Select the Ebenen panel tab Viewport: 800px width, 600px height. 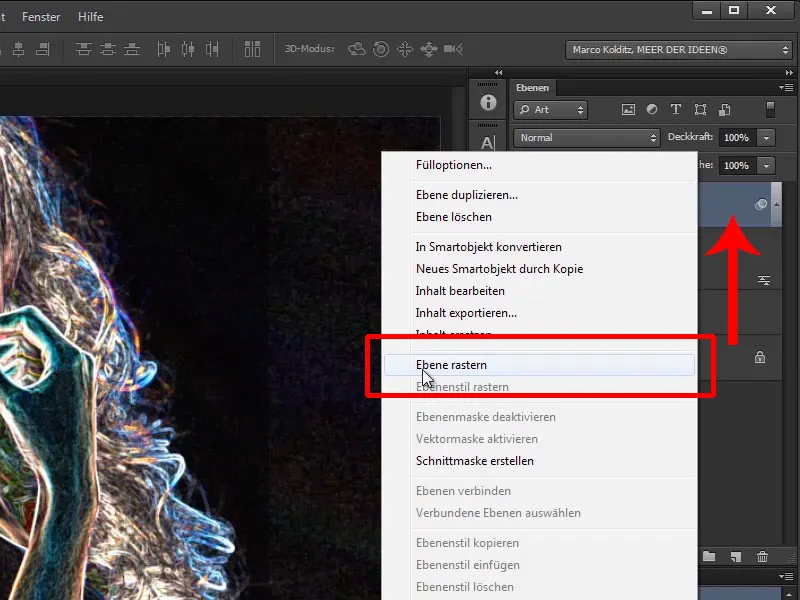click(x=532, y=88)
